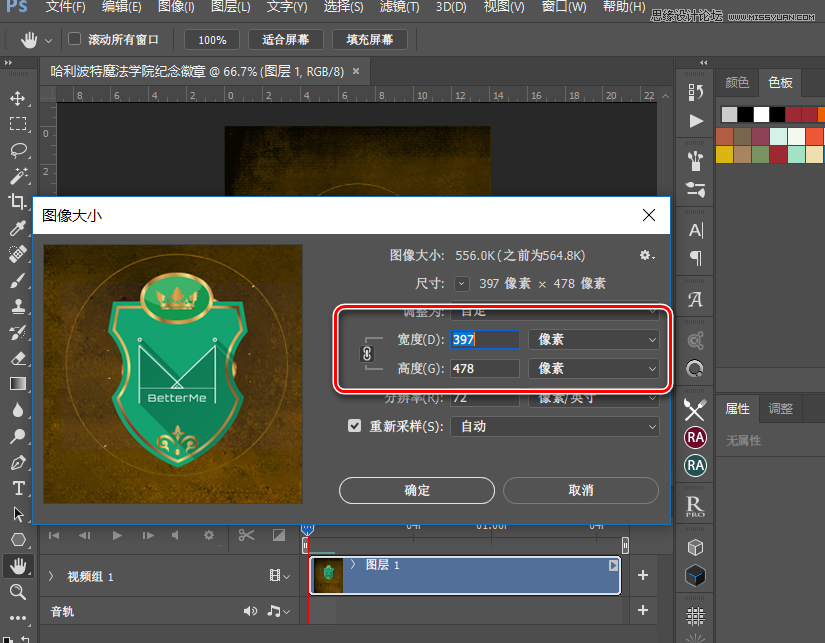The width and height of the screenshot is (825, 643).
Task: Click the 确定 button
Action: click(417, 490)
